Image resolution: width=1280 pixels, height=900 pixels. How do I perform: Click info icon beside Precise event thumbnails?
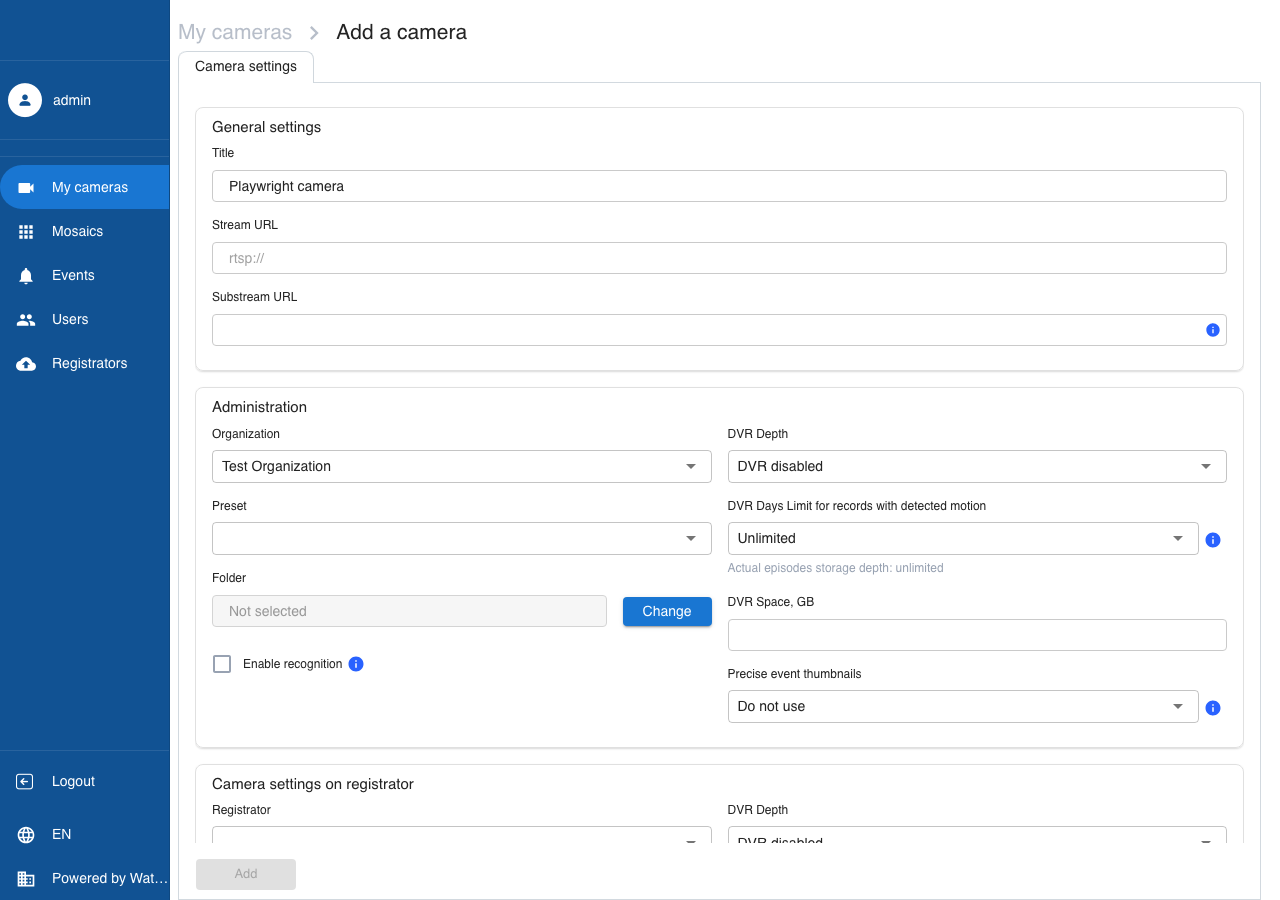click(x=1213, y=708)
